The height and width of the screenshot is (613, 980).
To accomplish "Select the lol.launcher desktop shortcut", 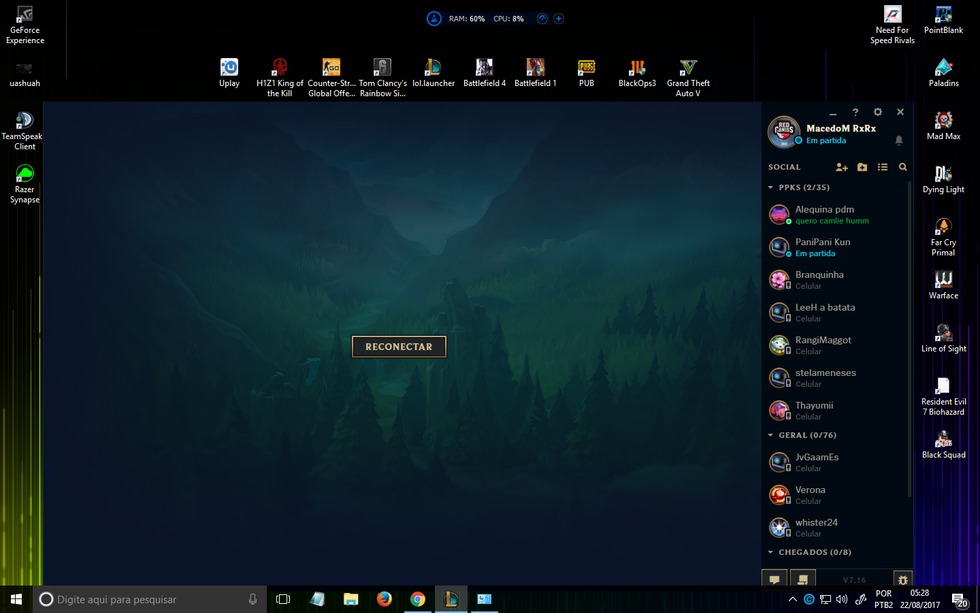I will tap(433, 73).
